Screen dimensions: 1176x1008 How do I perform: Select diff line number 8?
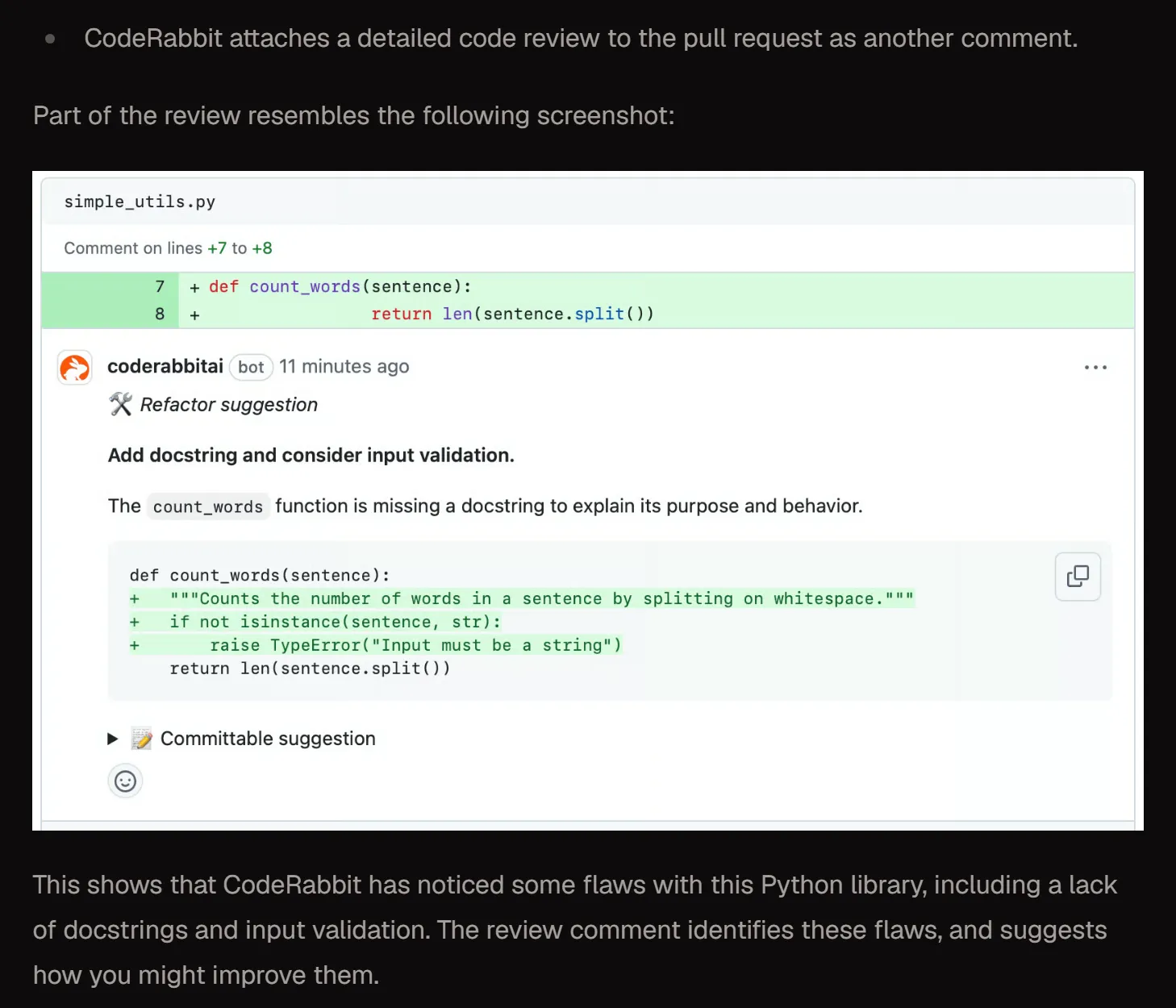point(160,314)
